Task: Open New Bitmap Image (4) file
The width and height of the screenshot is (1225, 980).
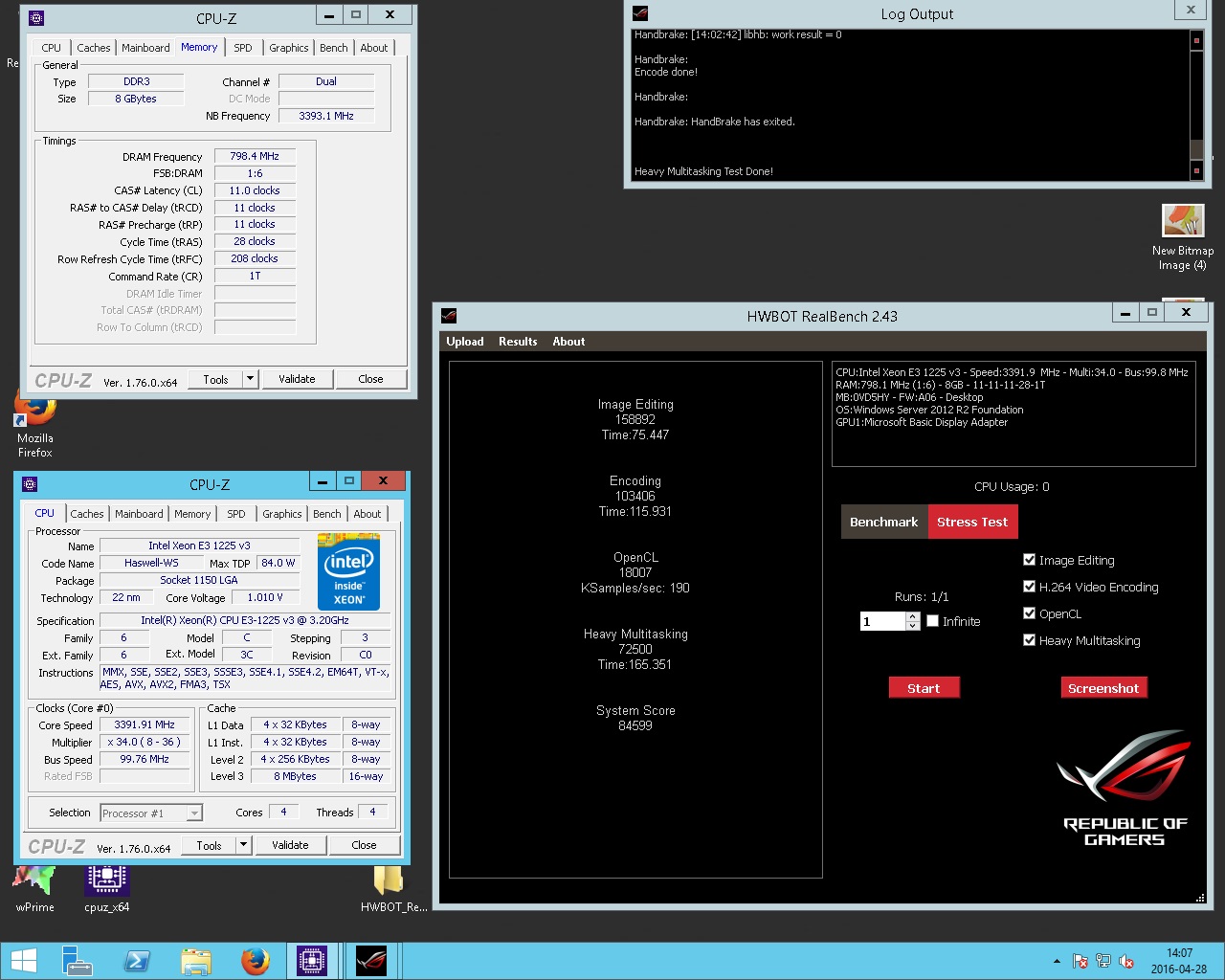Action: click(x=1182, y=238)
